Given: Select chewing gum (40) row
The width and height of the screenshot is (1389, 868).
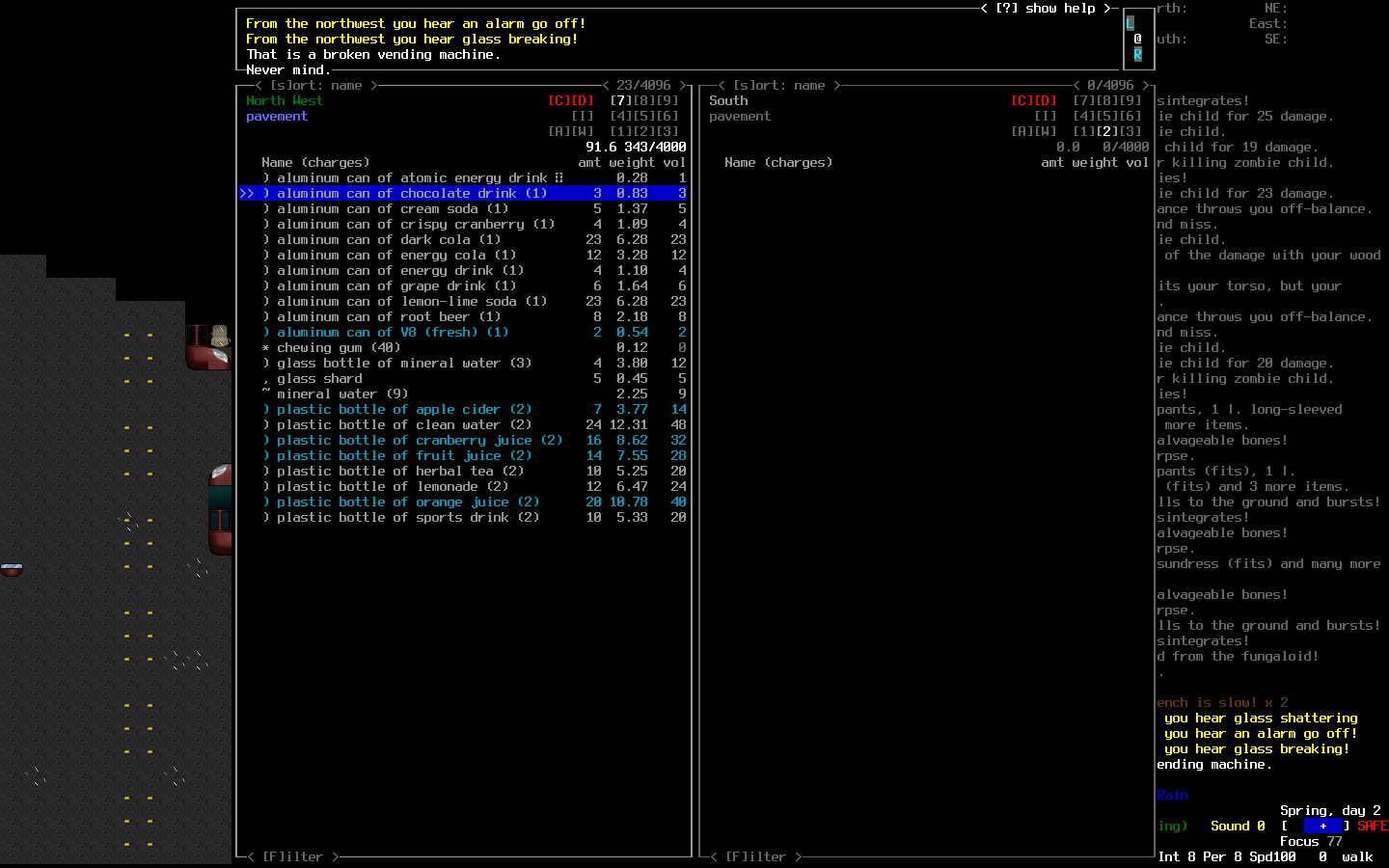Looking at the screenshot, I should coord(463,347).
